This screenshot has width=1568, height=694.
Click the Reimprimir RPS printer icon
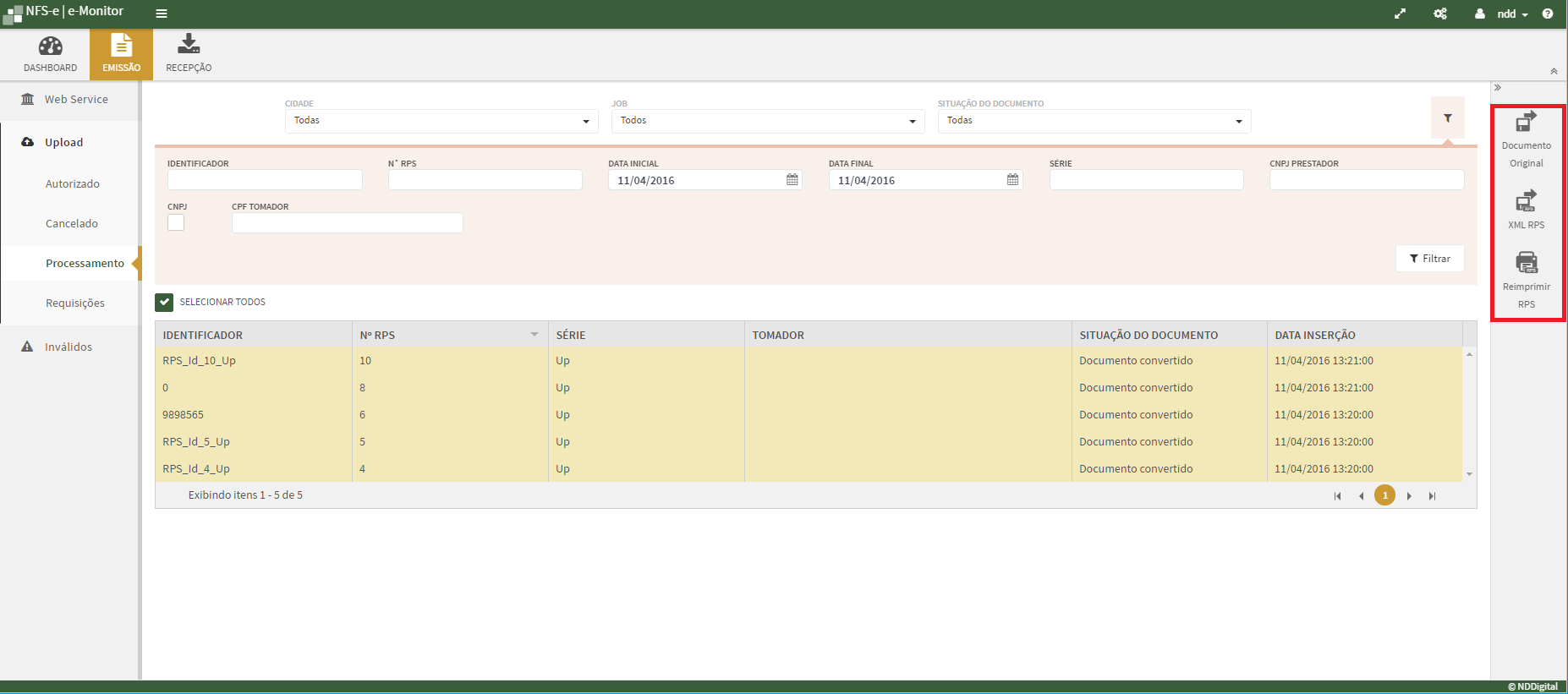[x=1526, y=263]
